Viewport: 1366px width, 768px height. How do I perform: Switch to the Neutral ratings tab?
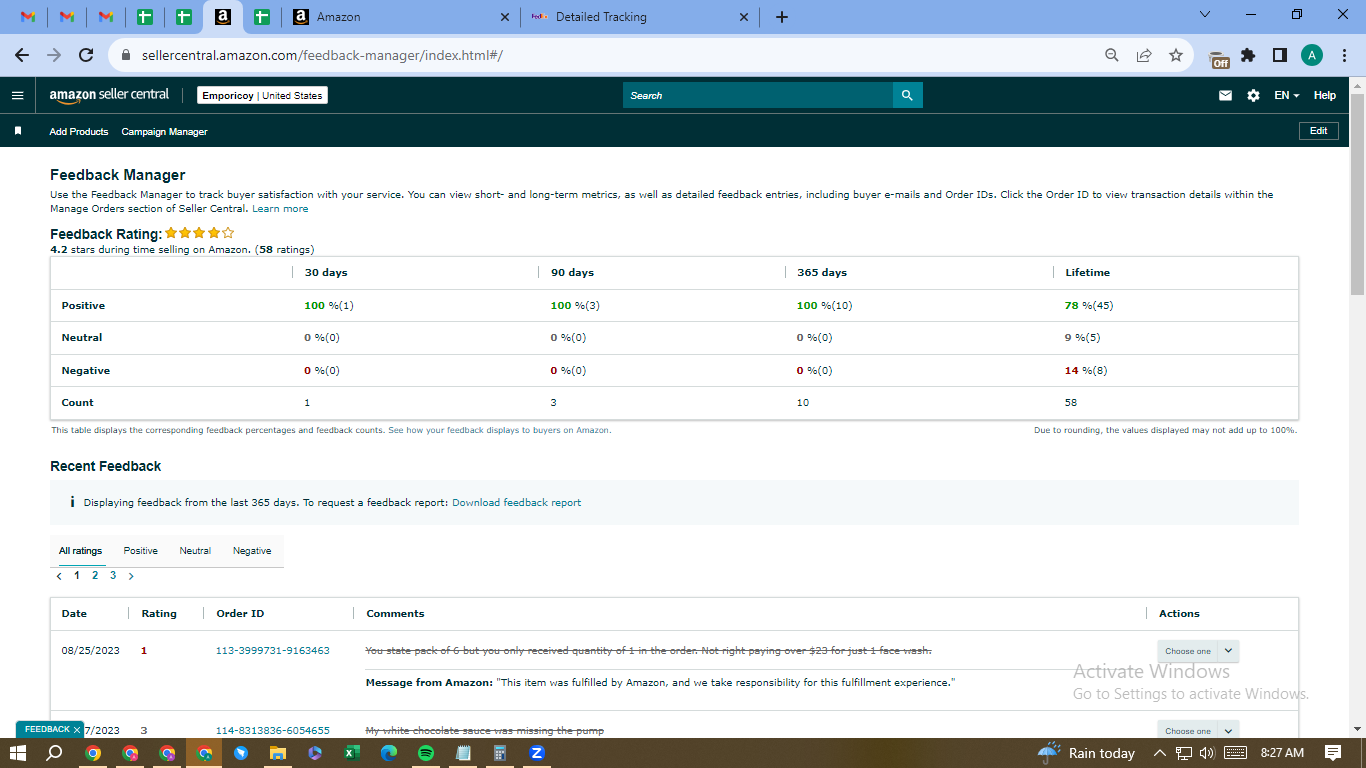(195, 551)
